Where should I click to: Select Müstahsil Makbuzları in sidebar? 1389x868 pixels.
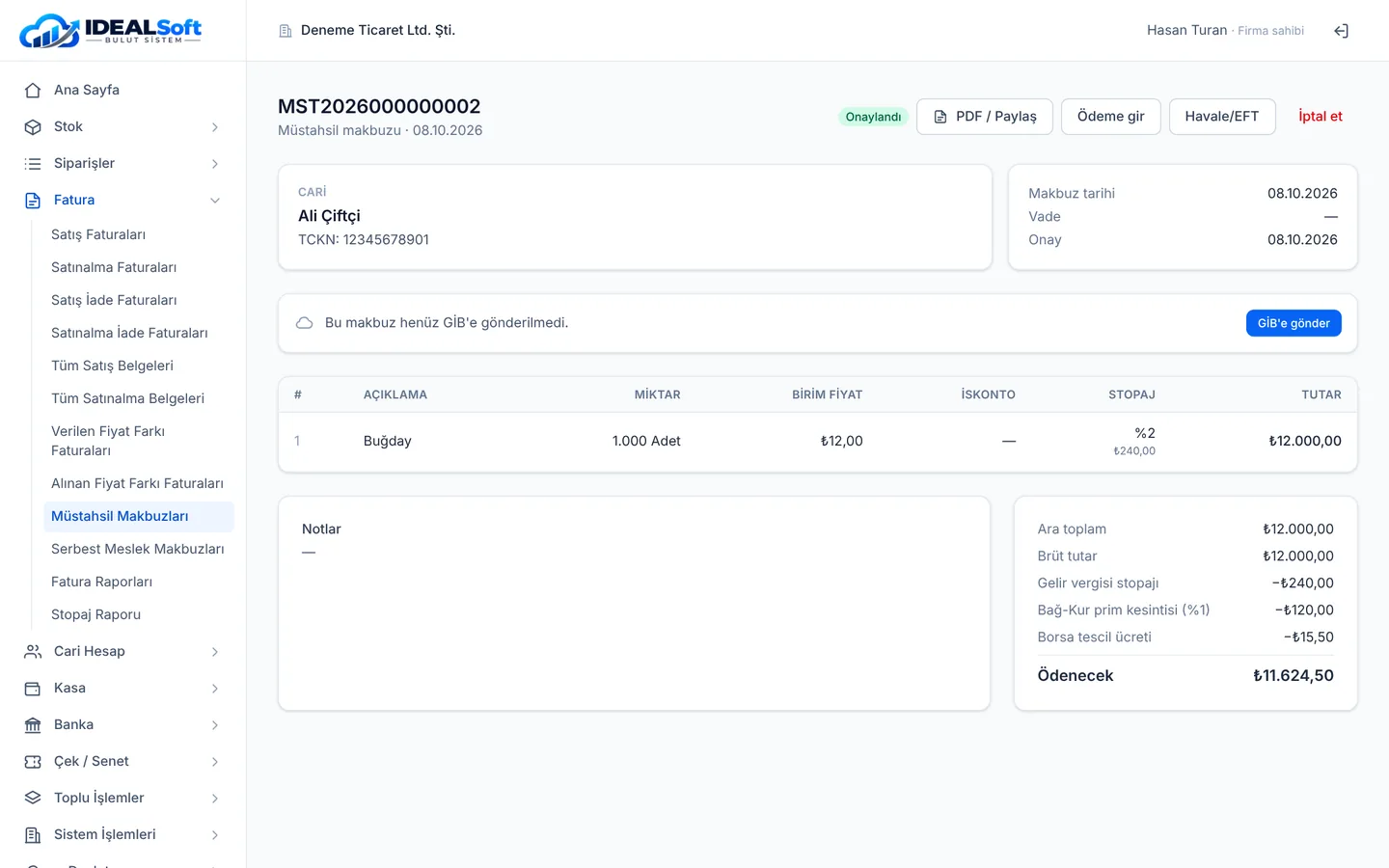coord(139,516)
